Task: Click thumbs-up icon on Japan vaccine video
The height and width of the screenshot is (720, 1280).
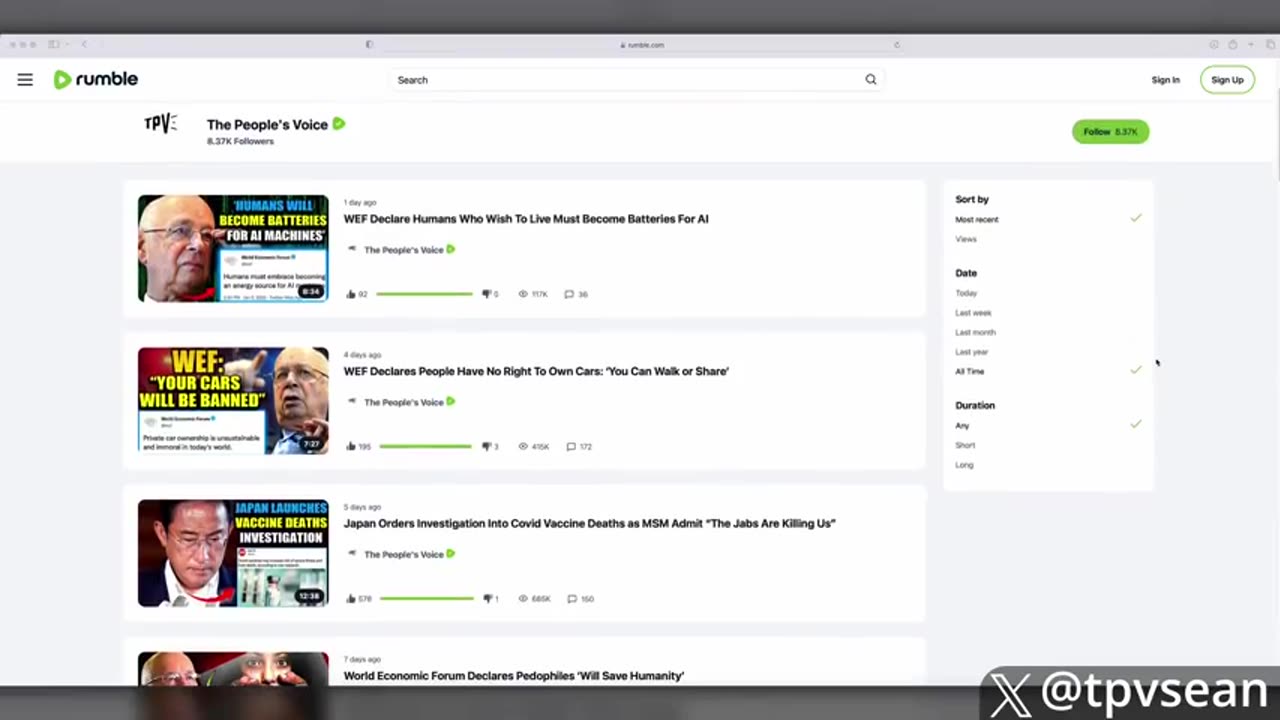Action: [350, 598]
